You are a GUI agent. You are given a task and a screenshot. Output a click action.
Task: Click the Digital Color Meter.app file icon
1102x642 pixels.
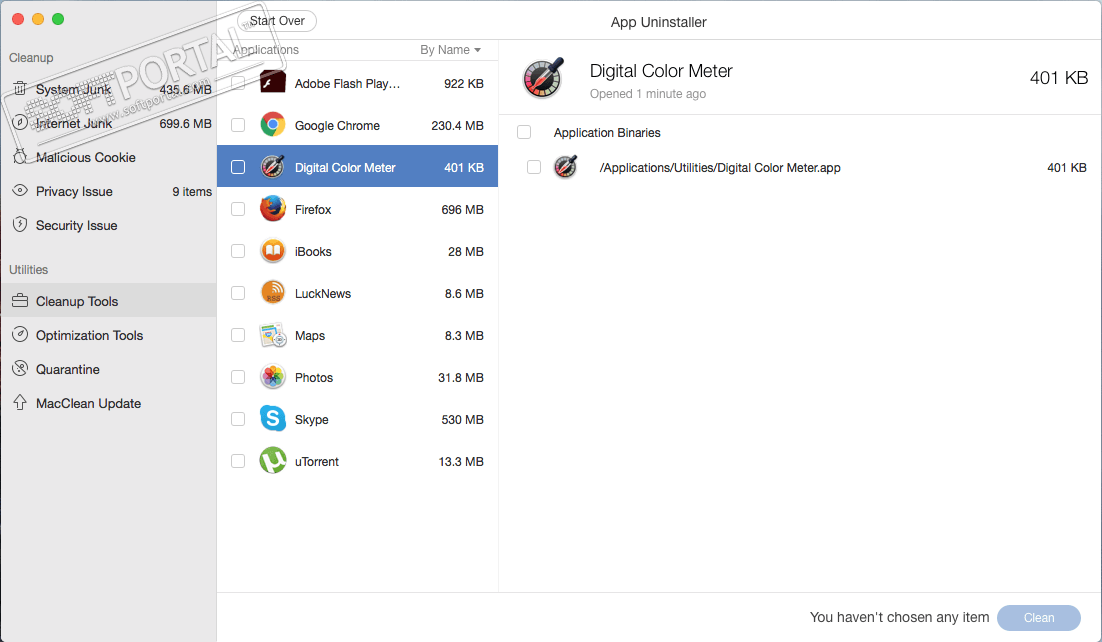point(566,167)
